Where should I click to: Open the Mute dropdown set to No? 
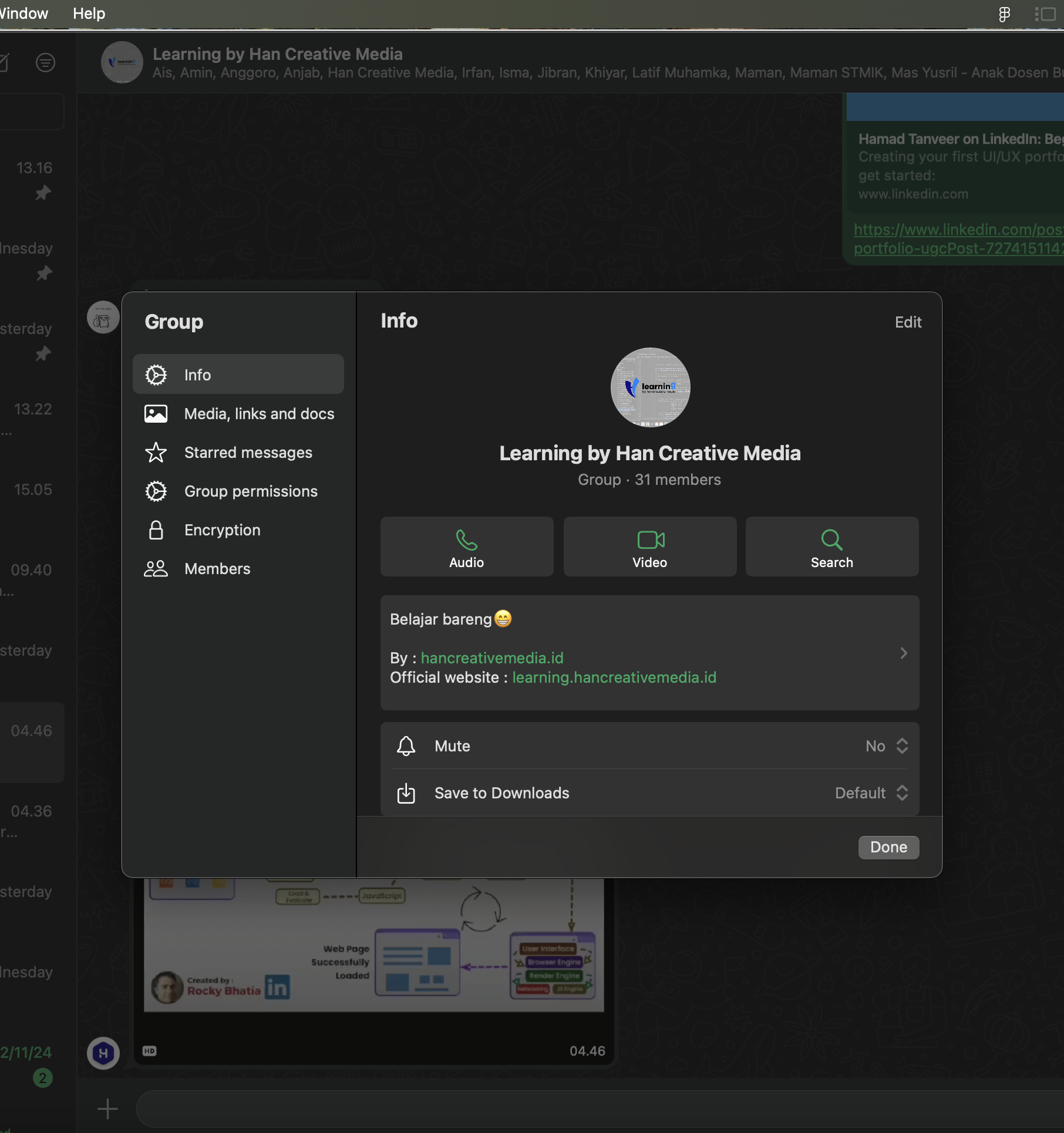(x=887, y=746)
